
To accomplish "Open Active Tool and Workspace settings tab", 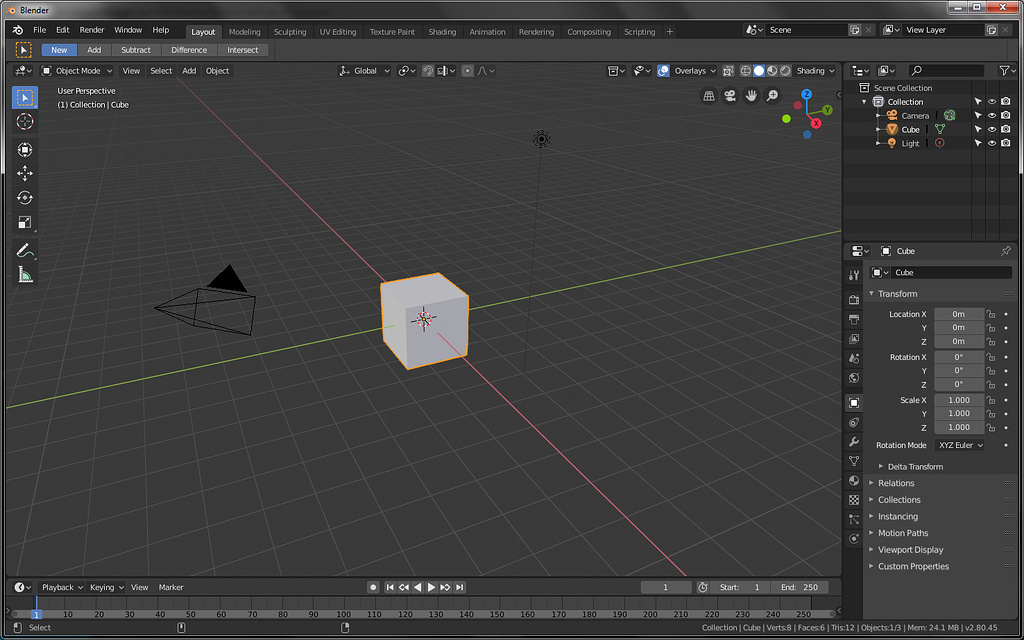I will [854, 275].
